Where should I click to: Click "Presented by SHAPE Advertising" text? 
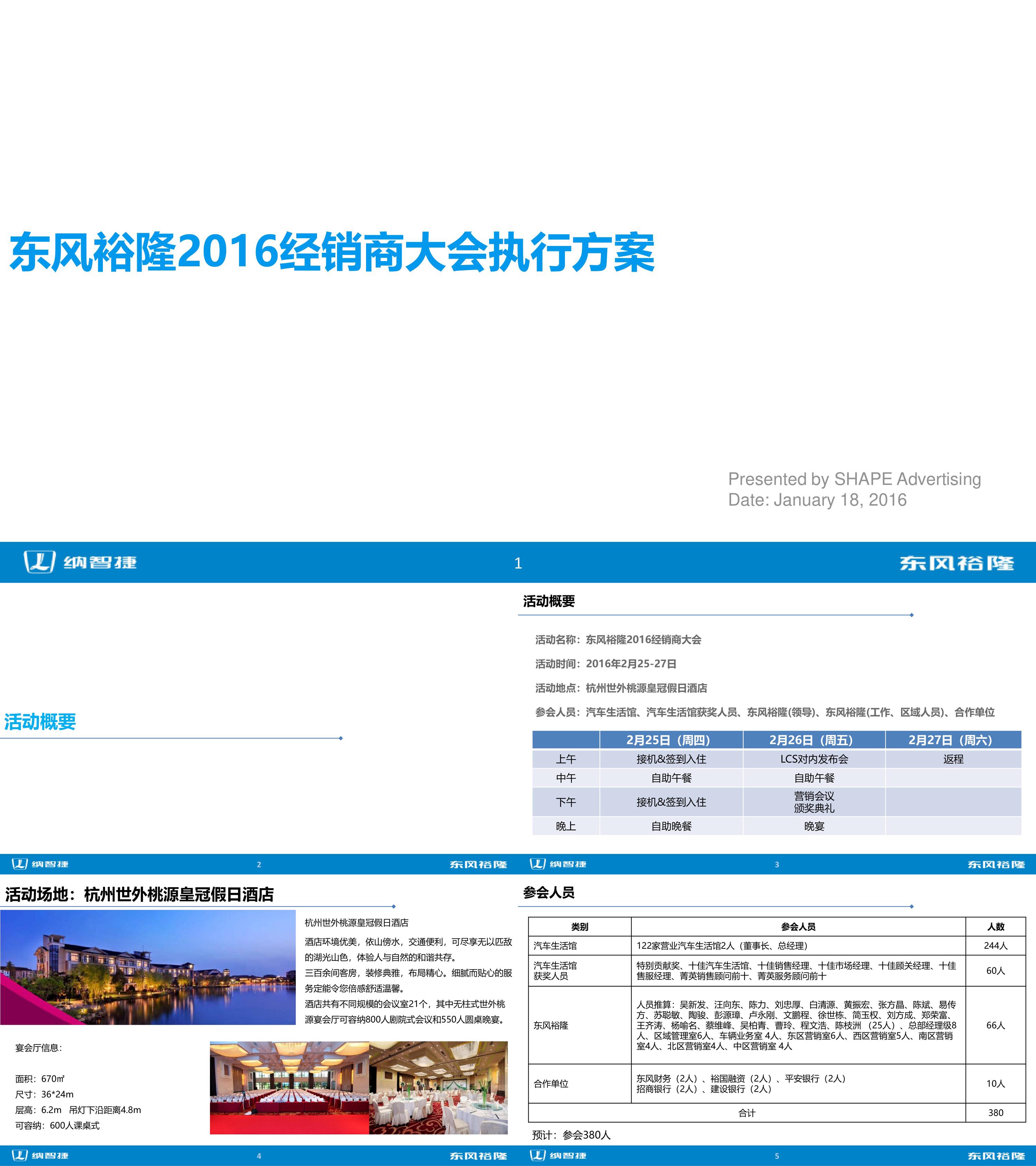coord(855,479)
